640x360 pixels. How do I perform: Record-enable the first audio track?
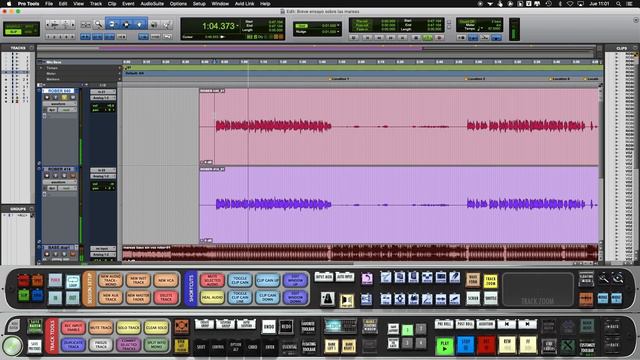[x=47, y=97]
